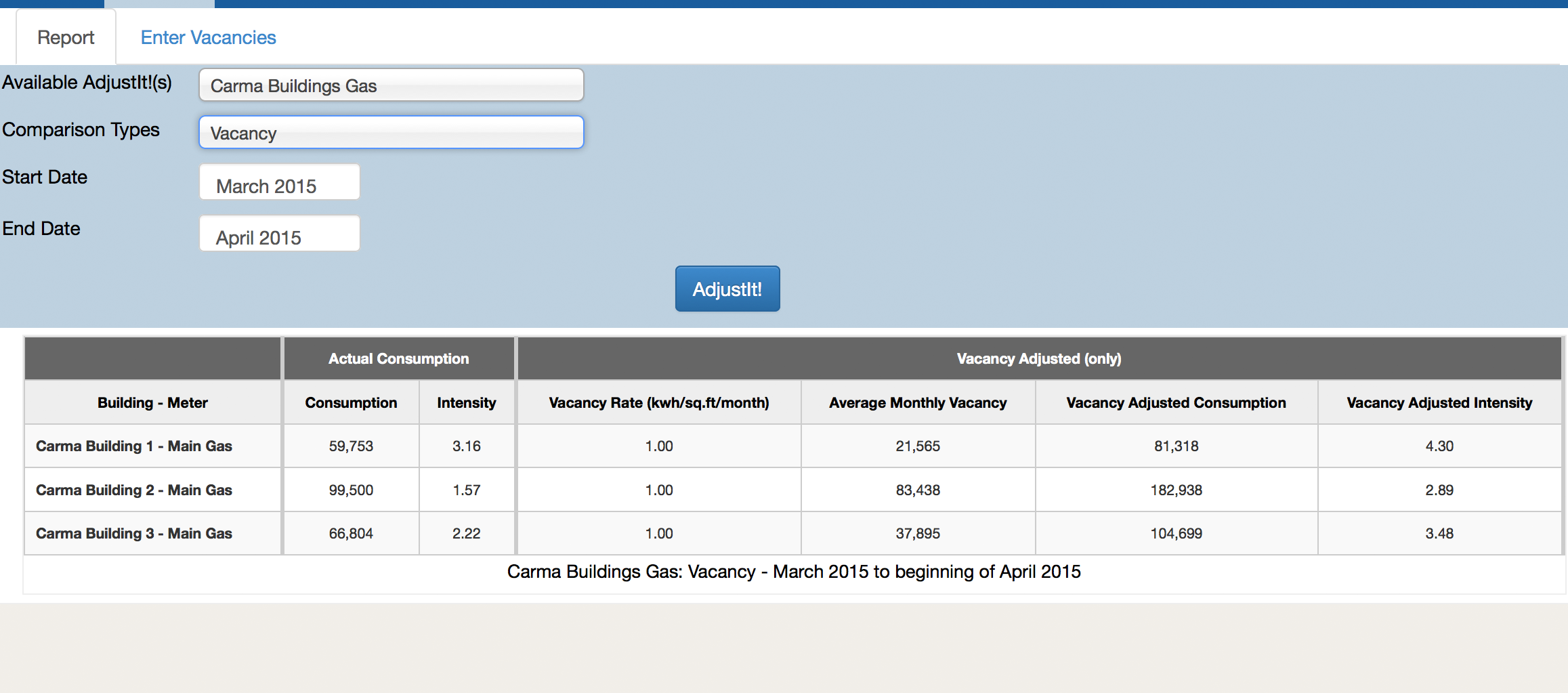Select the Actual Consumption group header
The width and height of the screenshot is (1568, 693).
(x=398, y=358)
